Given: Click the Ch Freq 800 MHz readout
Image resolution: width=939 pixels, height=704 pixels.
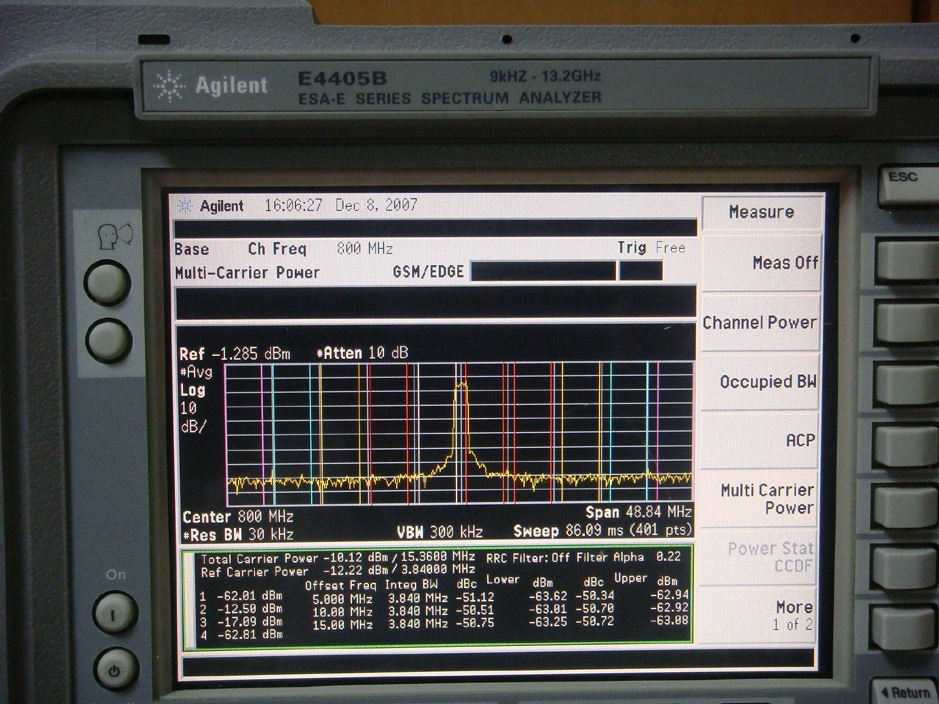Looking at the screenshot, I should click(320, 248).
